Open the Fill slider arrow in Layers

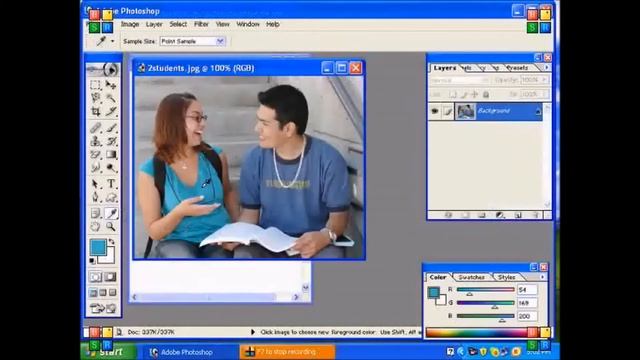pos(544,94)
